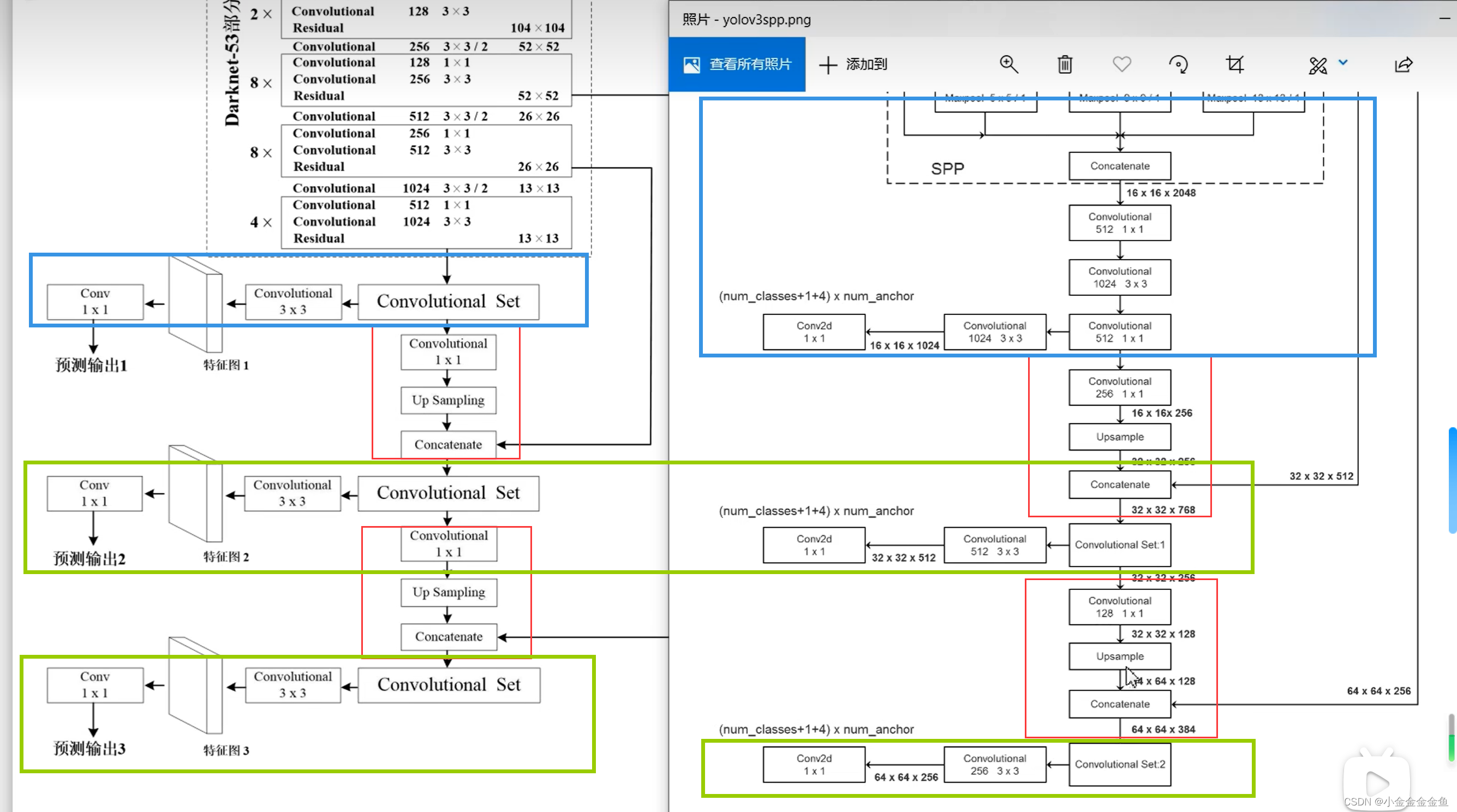This screenshot has width=1457, height=812.
Task: Click the 特征图 1 label
Action: tap(226, 365)
